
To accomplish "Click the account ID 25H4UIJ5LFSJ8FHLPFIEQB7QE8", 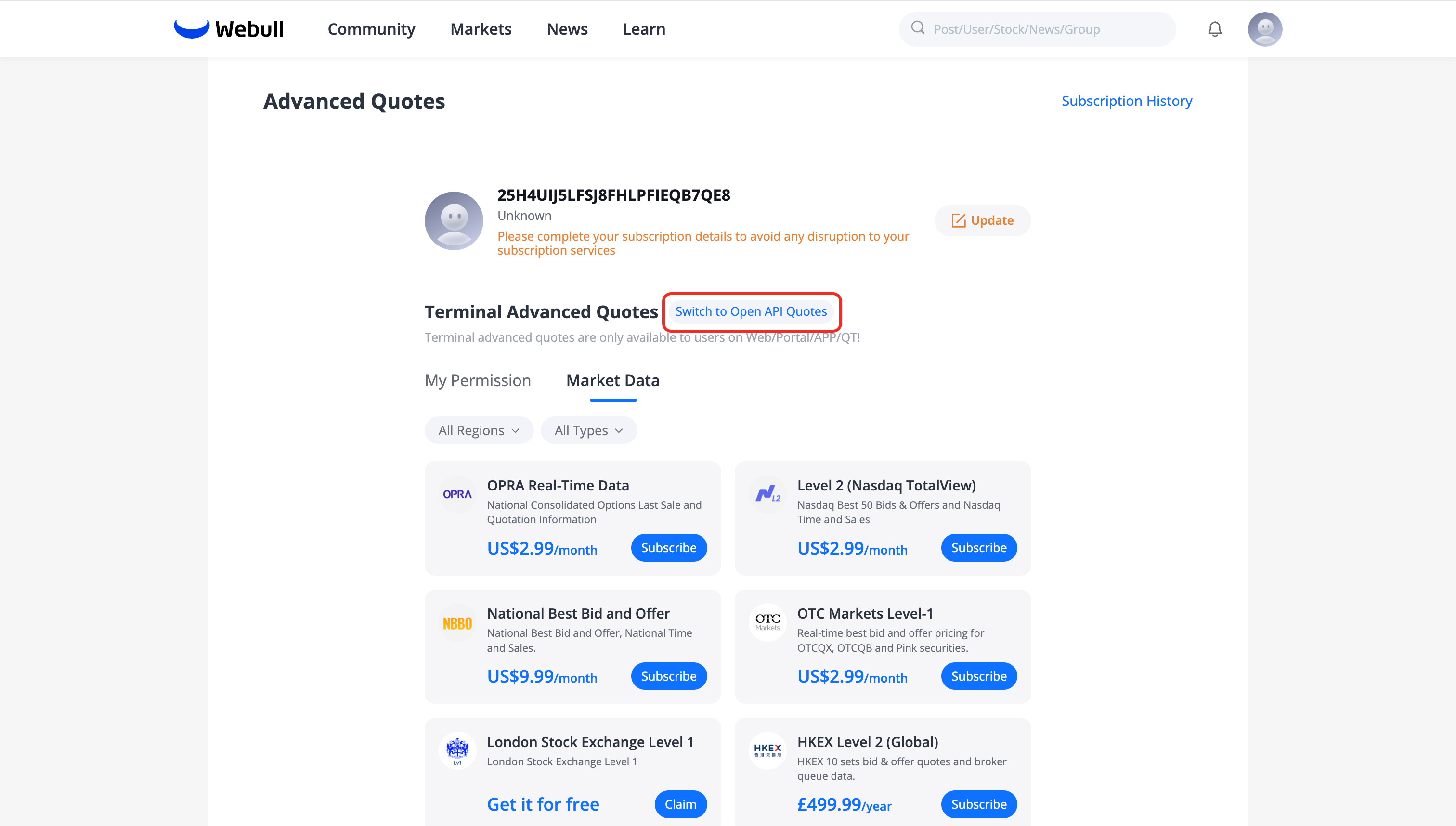I will coord(614,195).
